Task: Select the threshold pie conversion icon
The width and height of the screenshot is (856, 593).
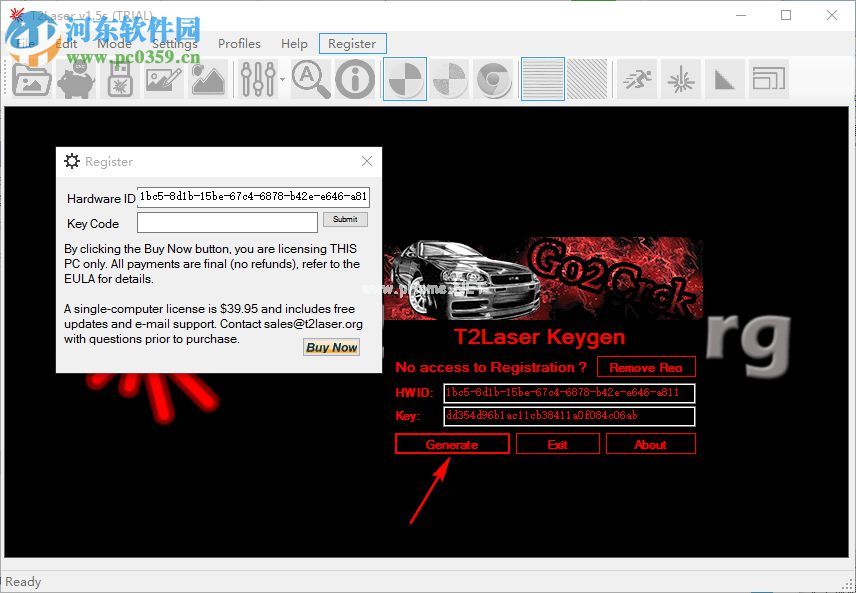Action: click(x=404, y=79)
